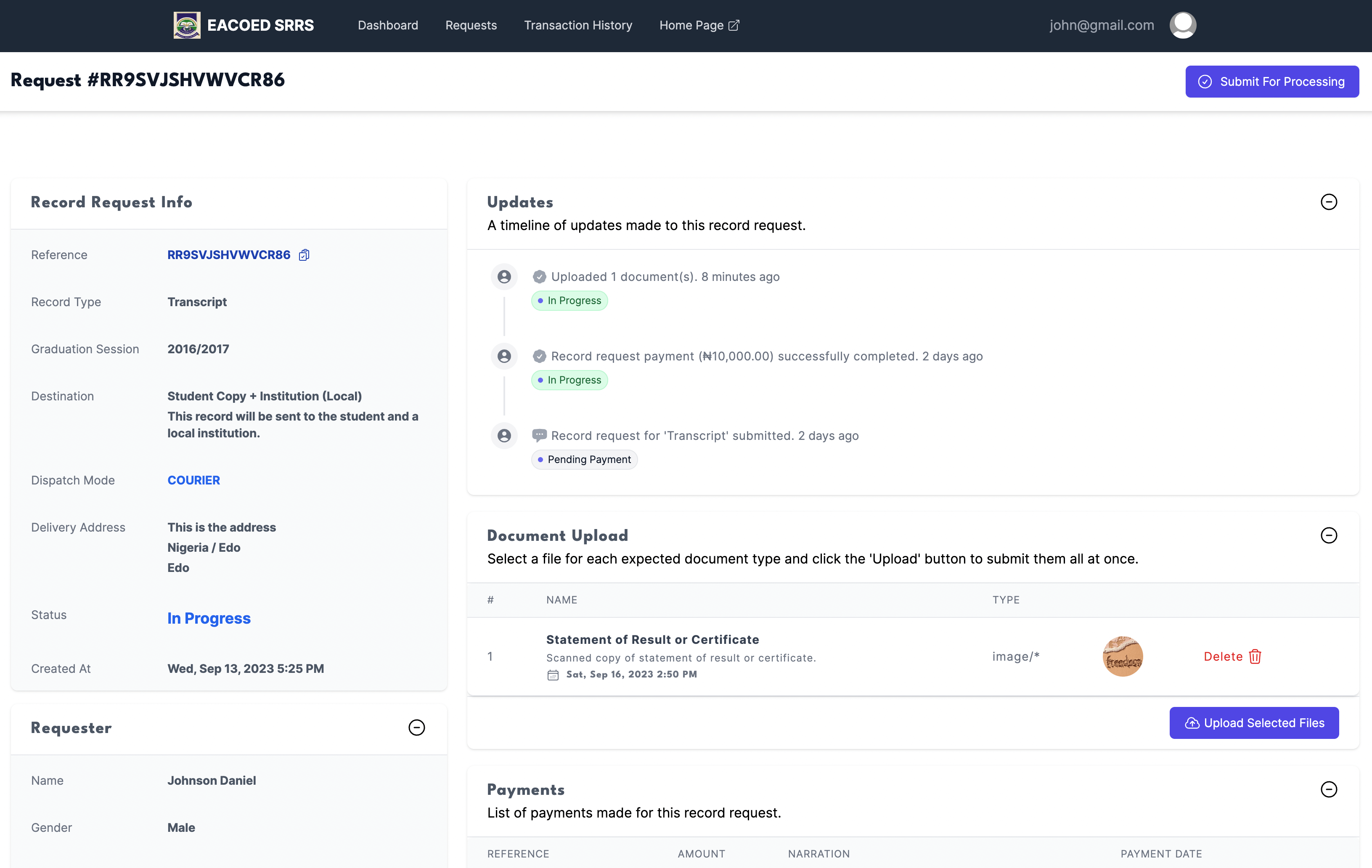Click the EACOED SRRS logo crest
The image size is (1372, 868).
tap(186, 25)
